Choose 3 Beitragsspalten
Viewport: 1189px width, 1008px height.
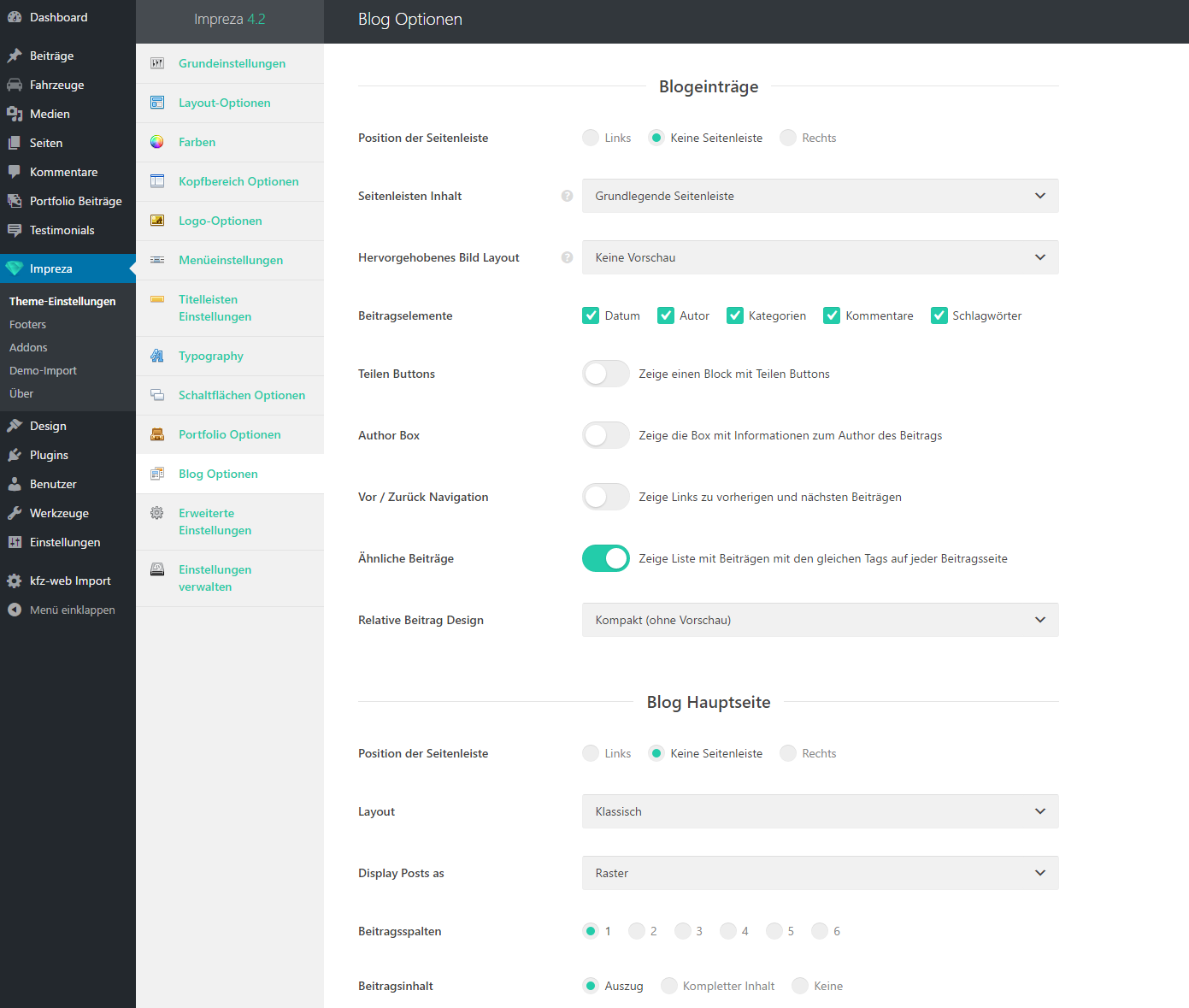pyautogui.click(x=683, y=931)
